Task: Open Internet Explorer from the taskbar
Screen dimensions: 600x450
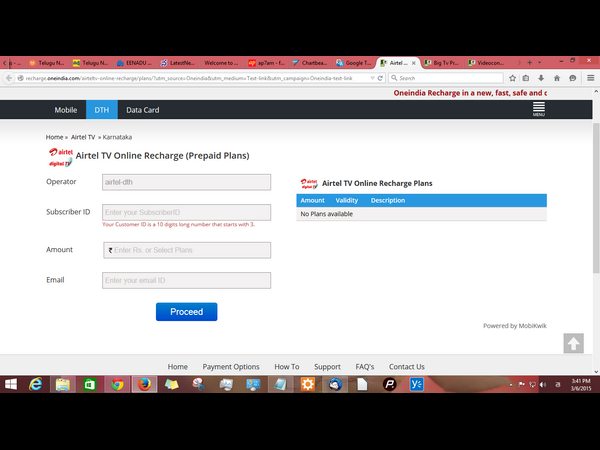Action: click(35, 384)
